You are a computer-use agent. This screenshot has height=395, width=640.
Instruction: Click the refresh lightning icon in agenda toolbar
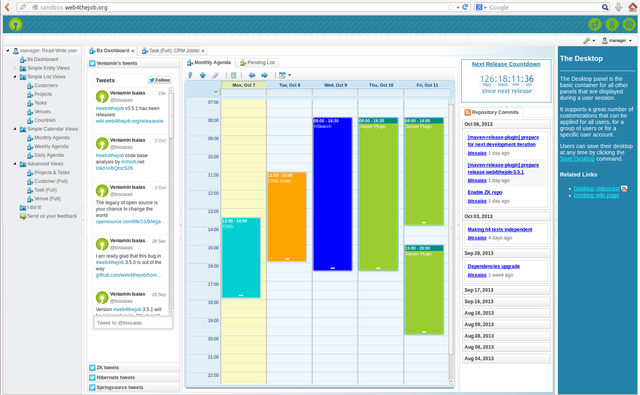[190, 75]
